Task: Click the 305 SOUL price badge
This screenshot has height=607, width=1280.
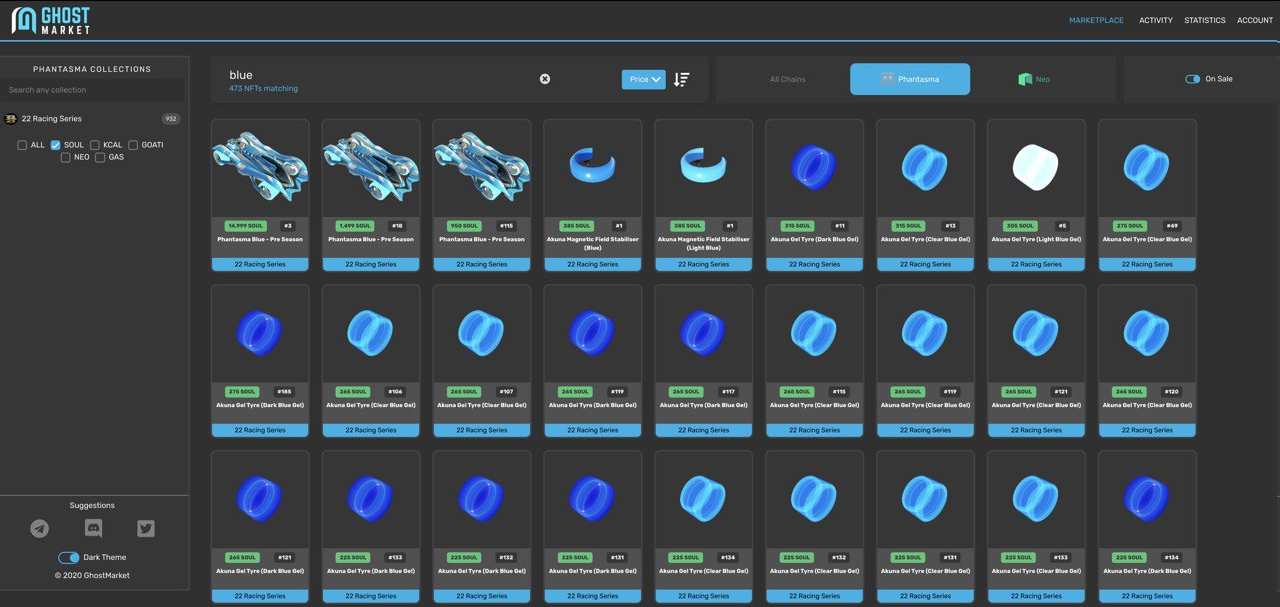Action: tap(1019, 226)
